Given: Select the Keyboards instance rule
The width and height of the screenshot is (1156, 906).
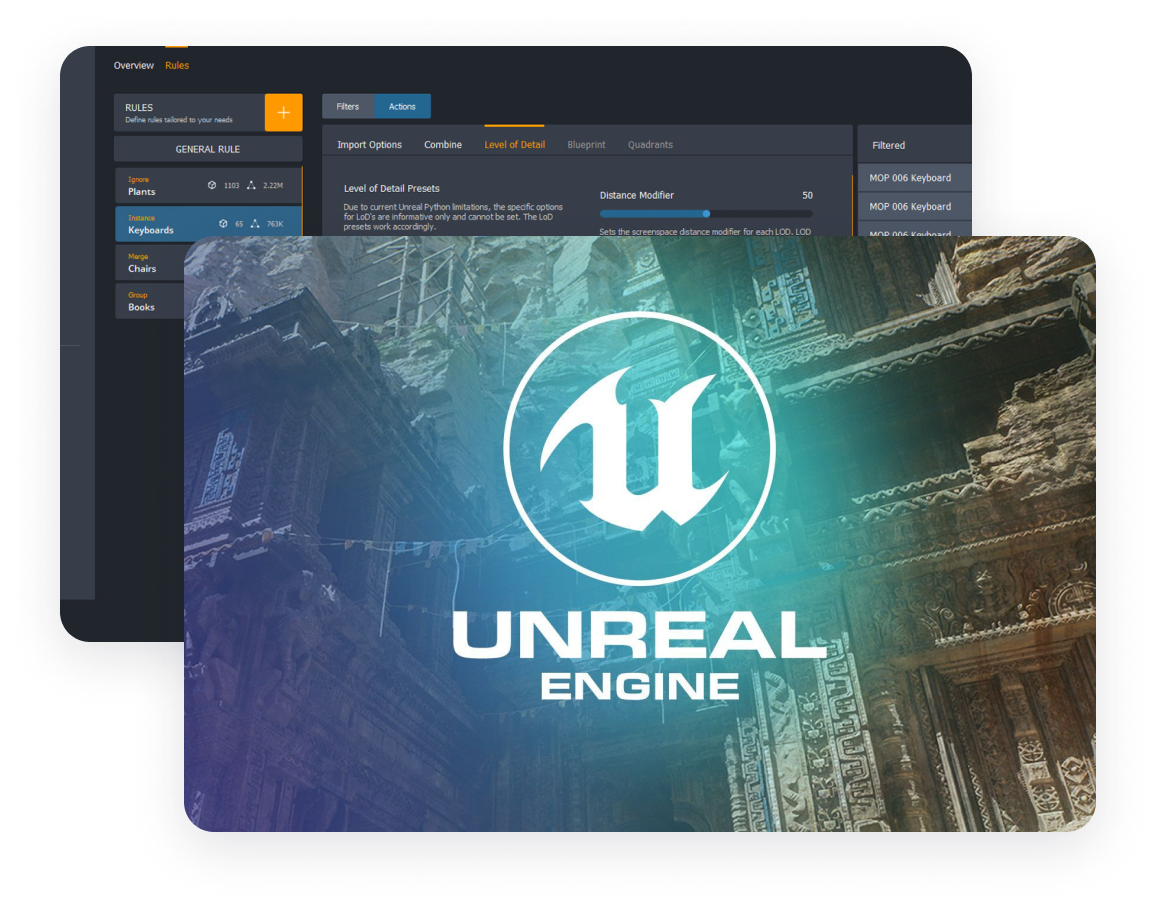Looking at the screenshot, I should (209, 223).
